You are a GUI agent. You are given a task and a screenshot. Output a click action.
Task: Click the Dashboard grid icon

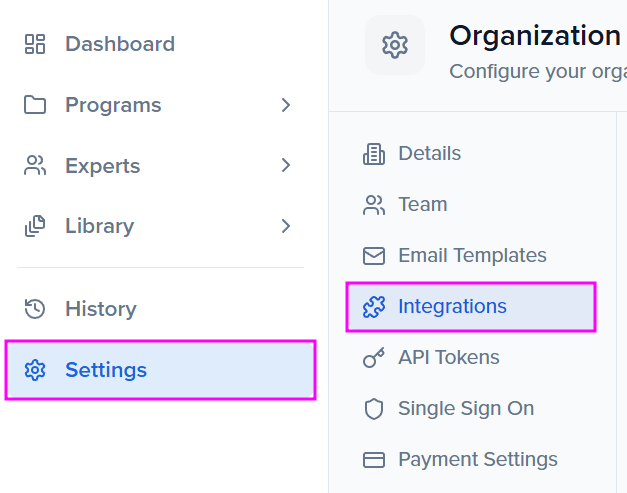click(35, 44)
